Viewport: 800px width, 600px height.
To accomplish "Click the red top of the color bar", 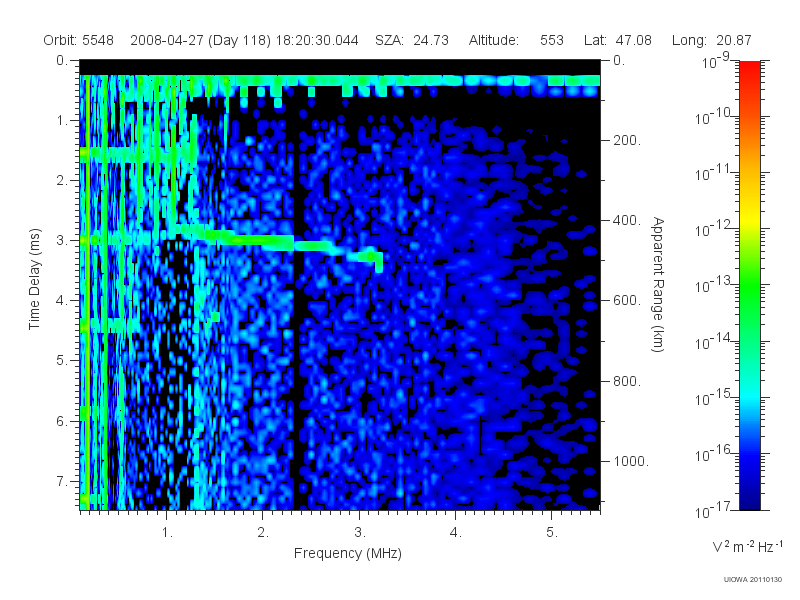I will click(749, 69).
